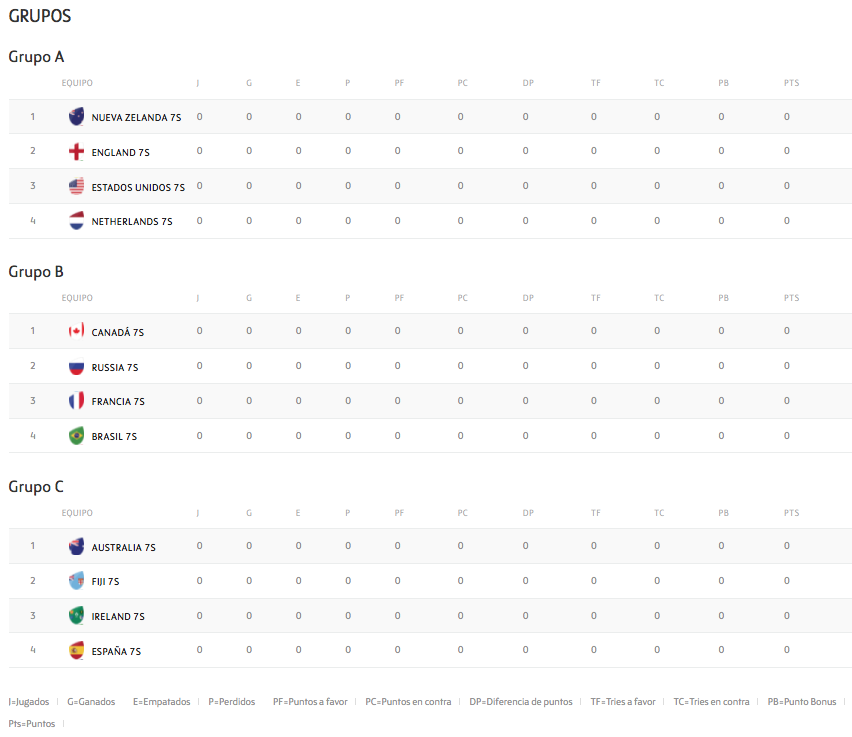The width and height of the screenshot is (852, 737).
Task: Click the England 7s flag icon
Action: tap(76, 152)
